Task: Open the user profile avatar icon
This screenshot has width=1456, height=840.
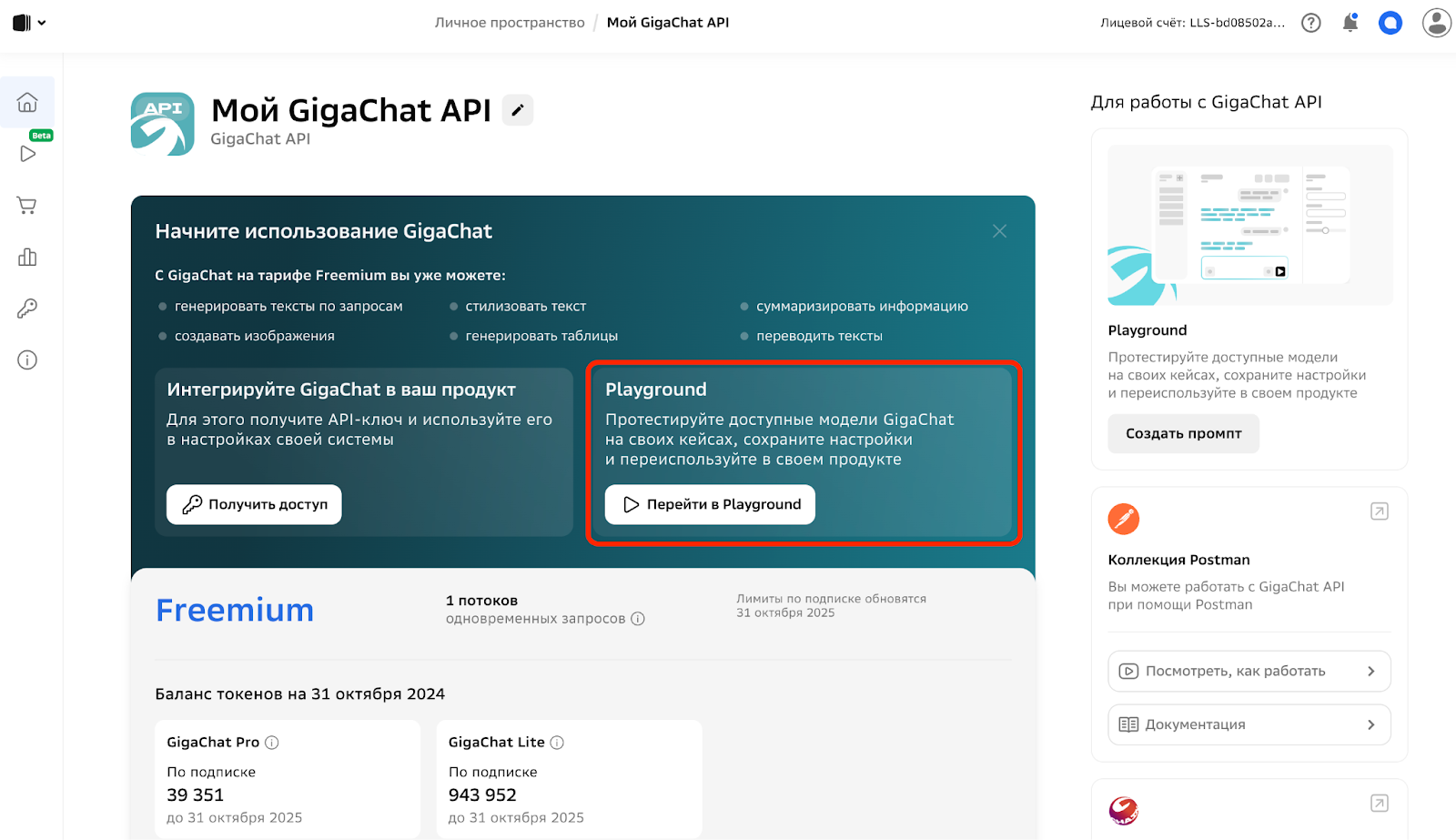Action: click(x=1437, y=23)
